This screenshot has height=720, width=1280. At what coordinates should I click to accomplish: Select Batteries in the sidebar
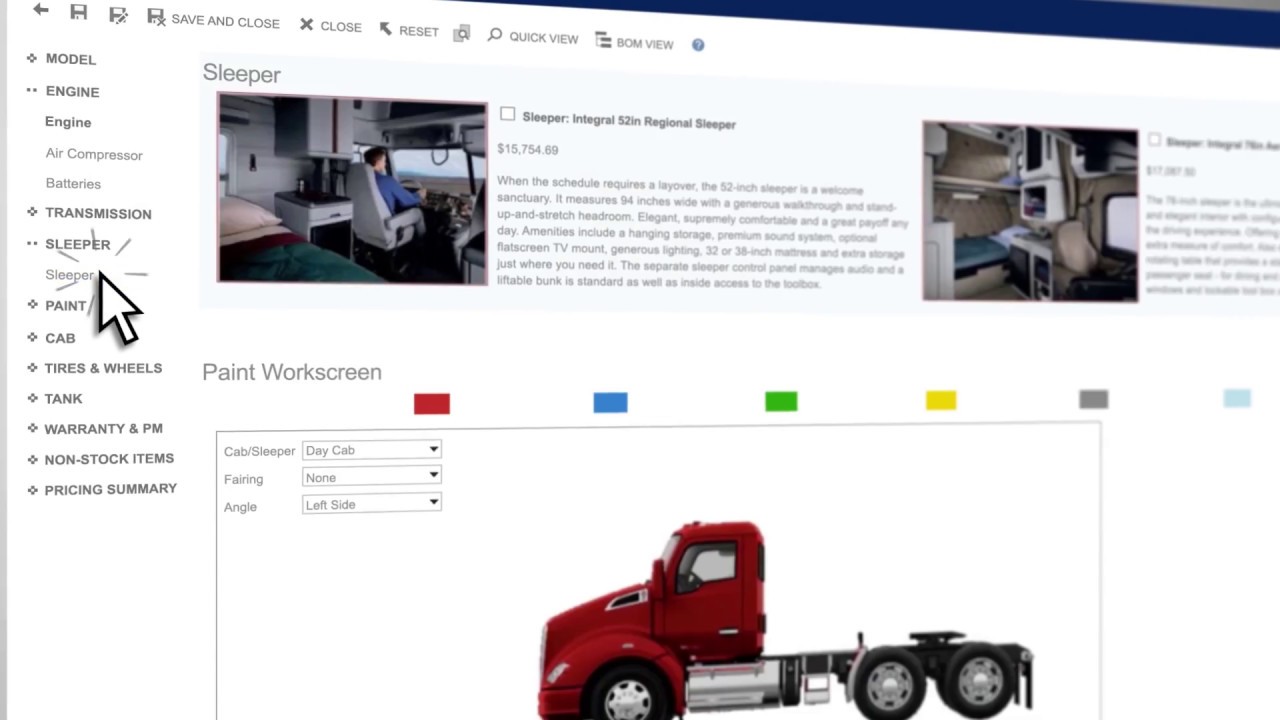pyautogui.click(x=73, y=184)
